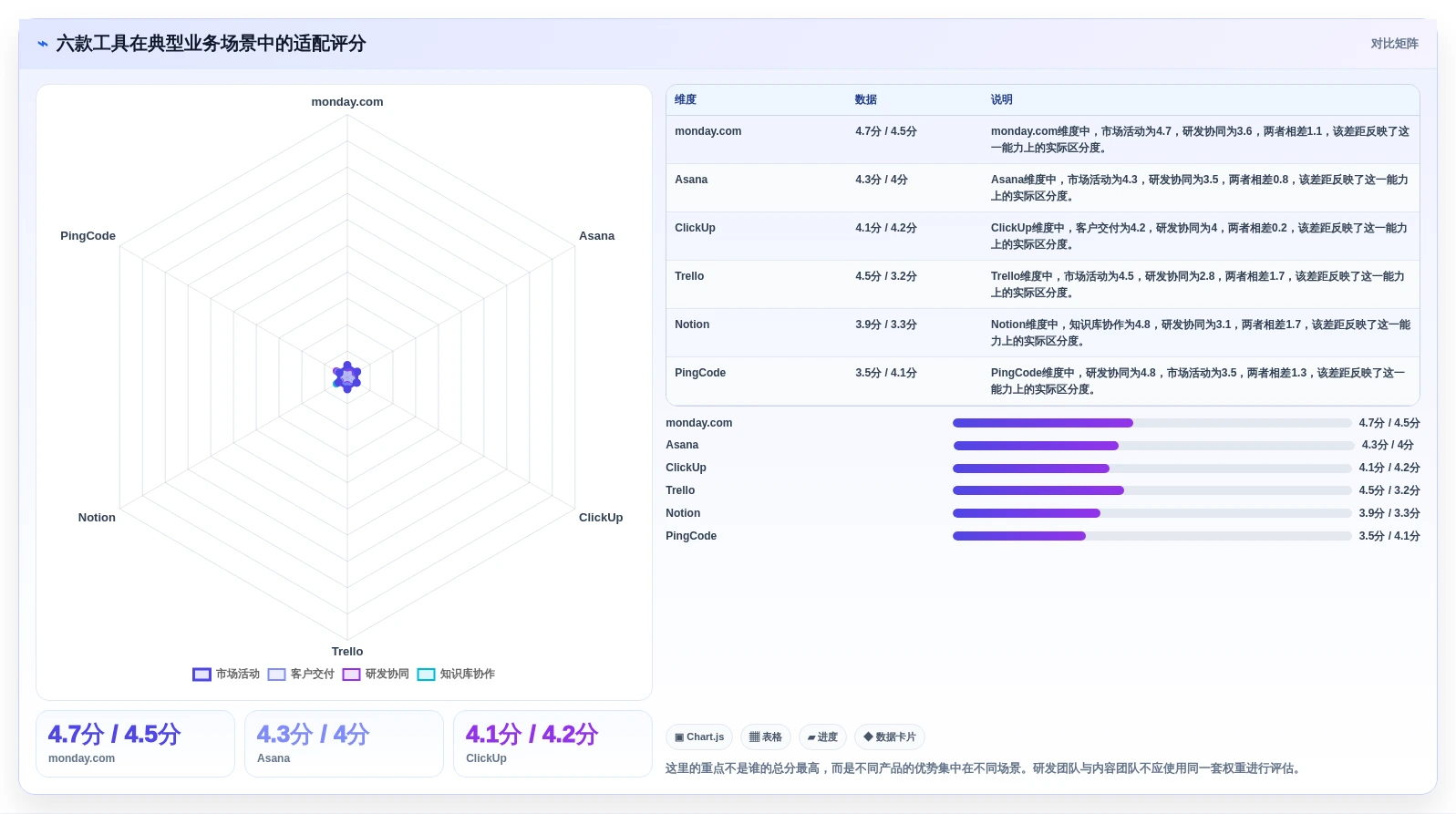The image size is (1456, 814).
Task: Click the PingCode radar axis label
Action: [88, 236]
